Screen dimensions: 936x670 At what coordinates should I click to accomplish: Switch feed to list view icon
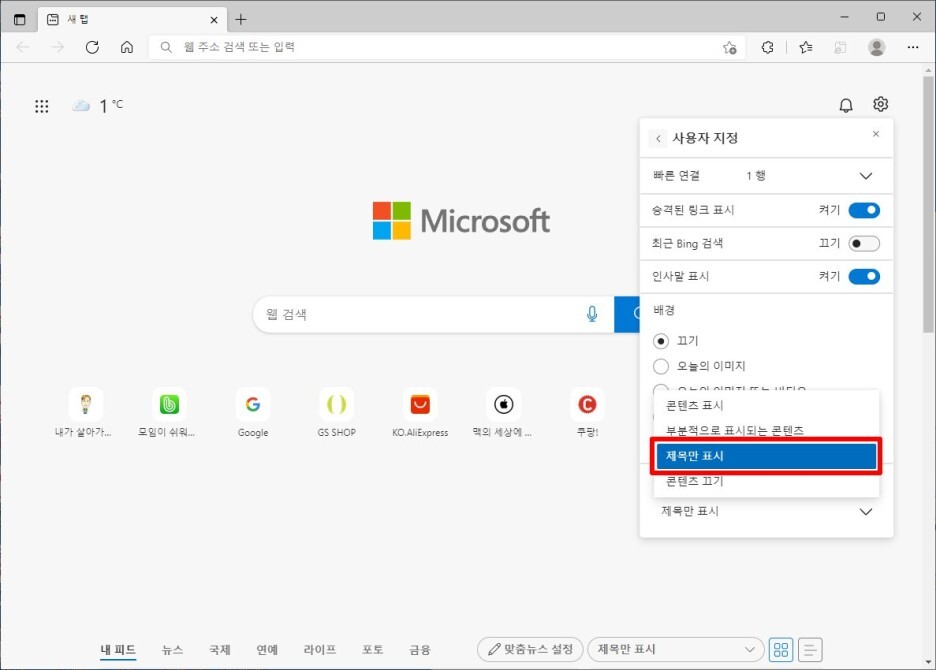pos(810,650)
